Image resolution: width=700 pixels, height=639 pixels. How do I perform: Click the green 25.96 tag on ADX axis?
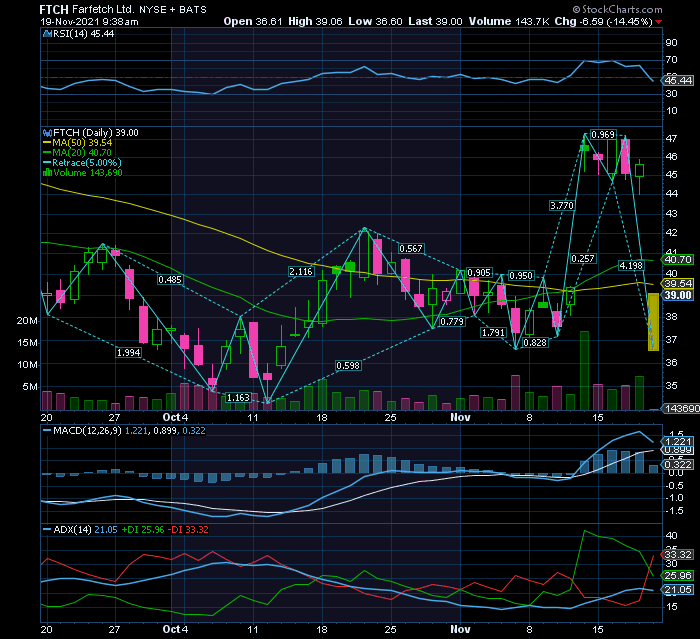[x=678, y=576]
